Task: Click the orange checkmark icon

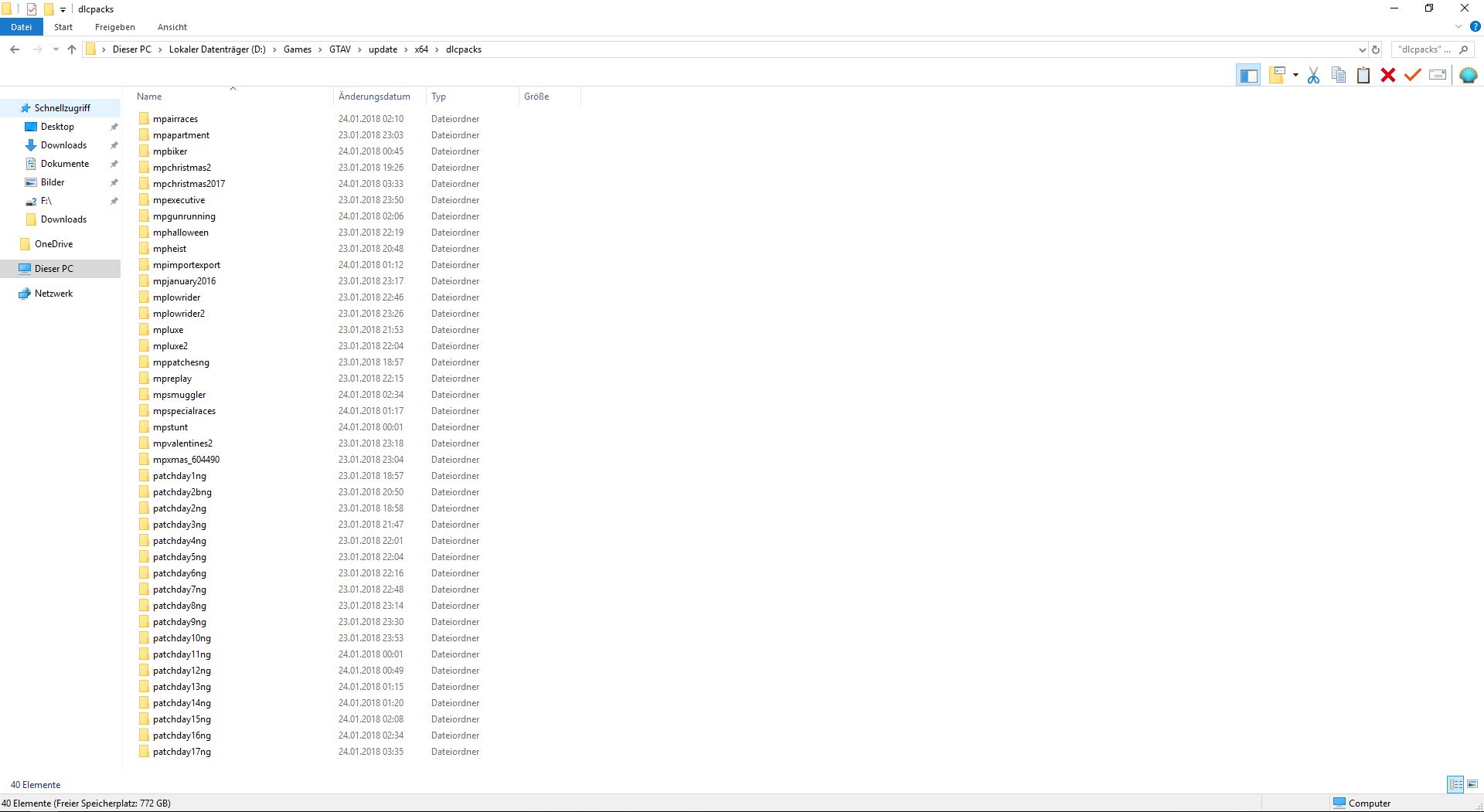Action: [1413, 75]
